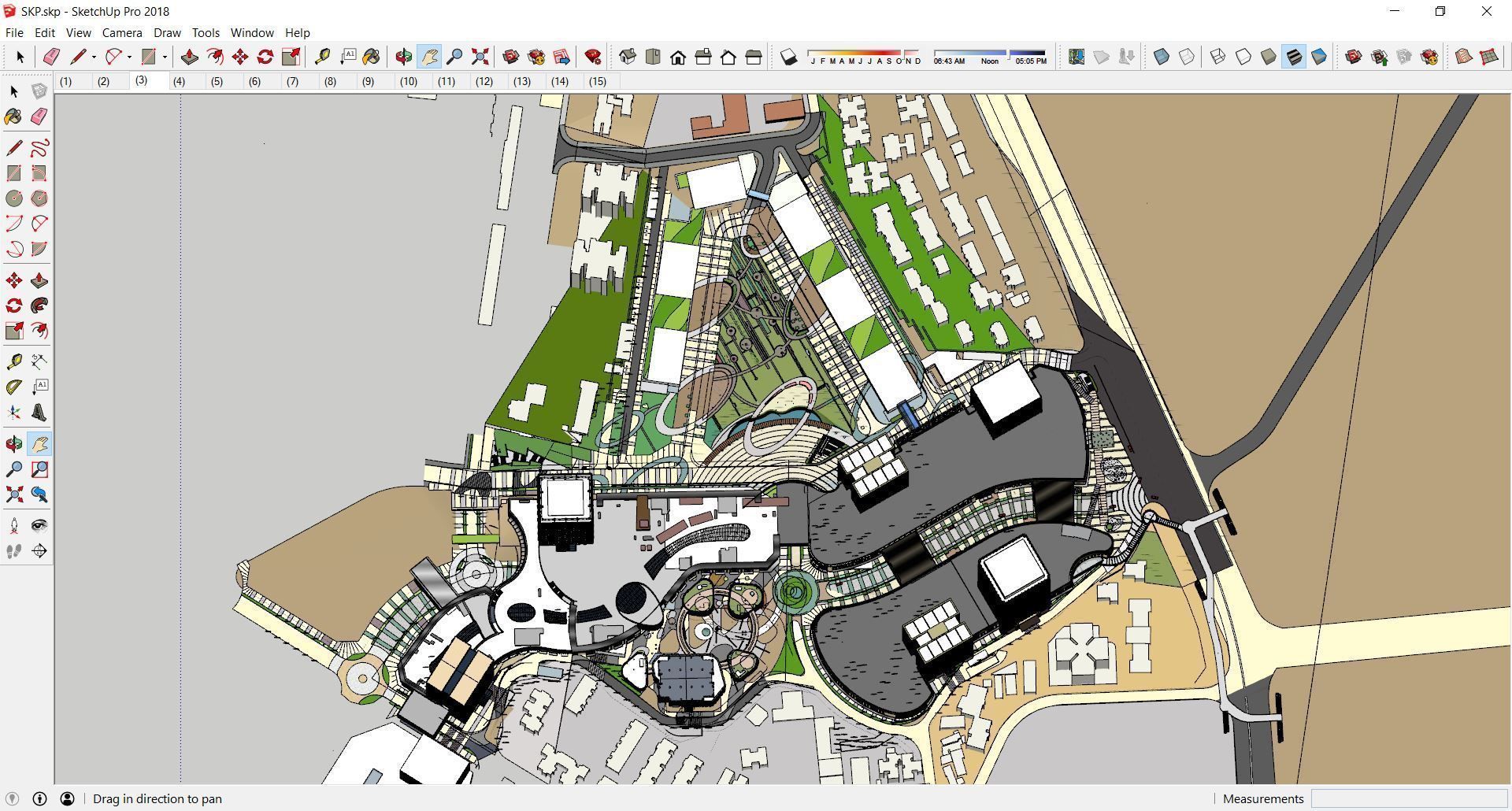The image size is (1512, 811).
Task: Enable Monochrome face style
Action: click(x=1319, y=57)
